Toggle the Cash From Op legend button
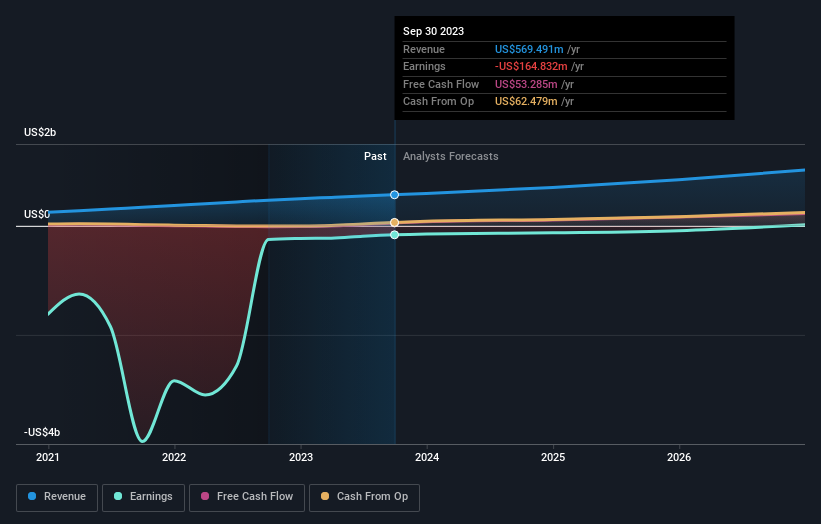 click(x=364, y=497)
